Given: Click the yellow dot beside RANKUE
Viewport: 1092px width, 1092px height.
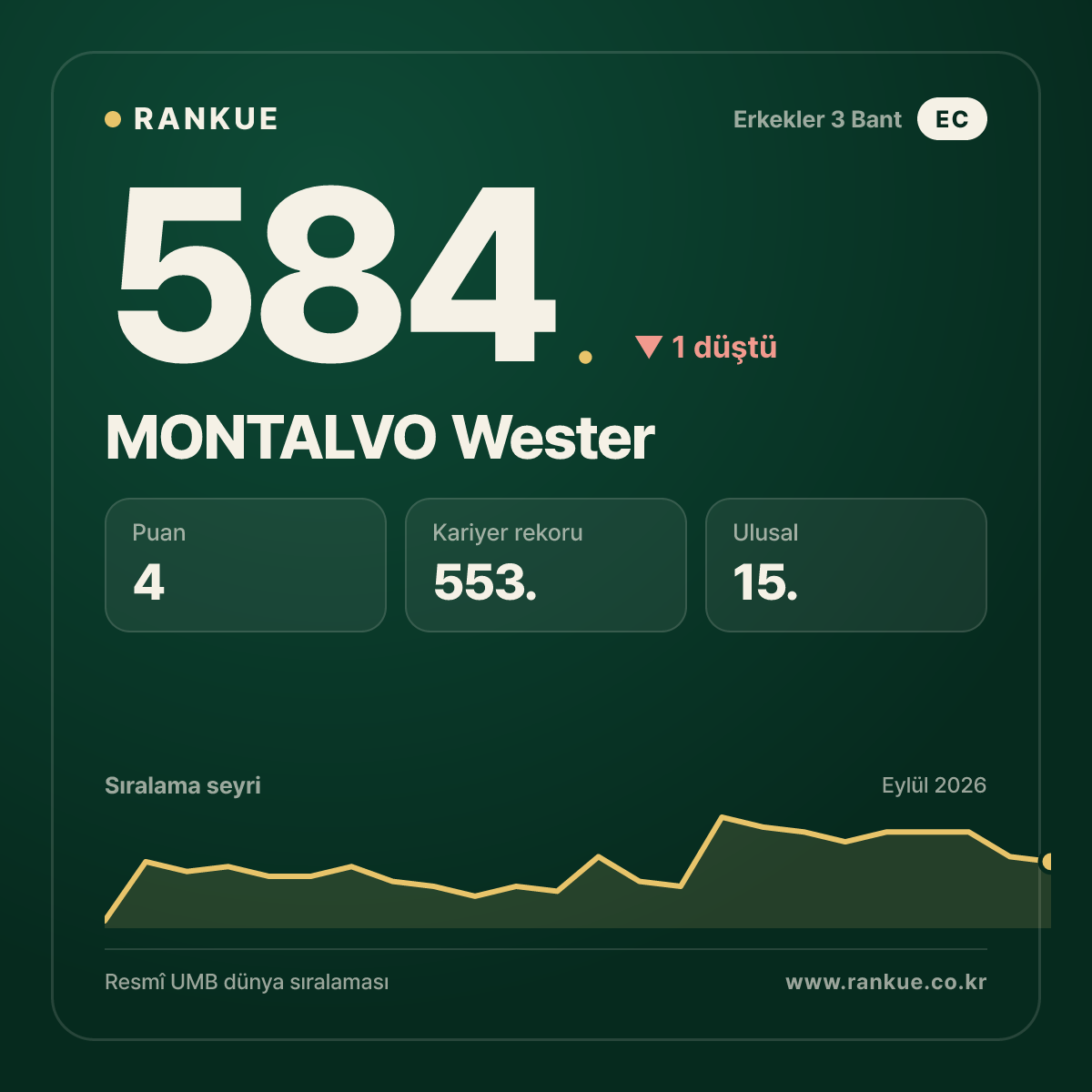Looking at the screenshot, I should pyautogui.click(x=113, y=119).
